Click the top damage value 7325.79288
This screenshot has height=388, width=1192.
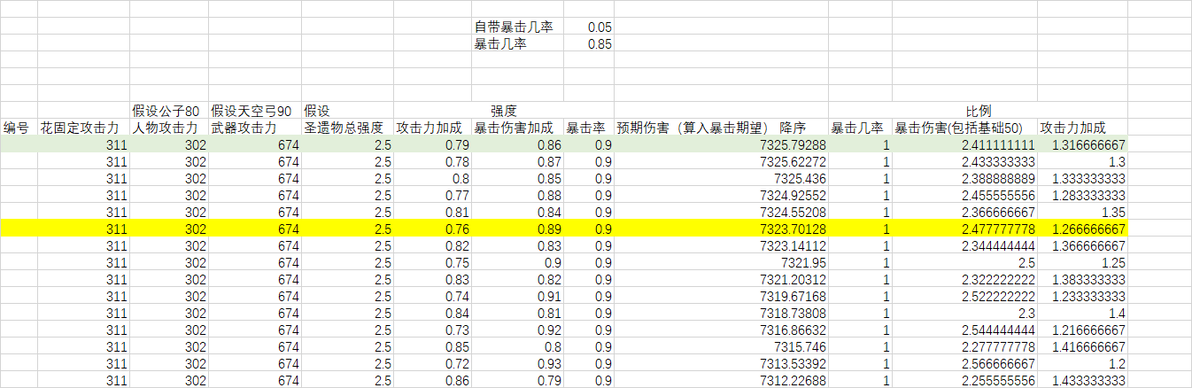point(721,145)
